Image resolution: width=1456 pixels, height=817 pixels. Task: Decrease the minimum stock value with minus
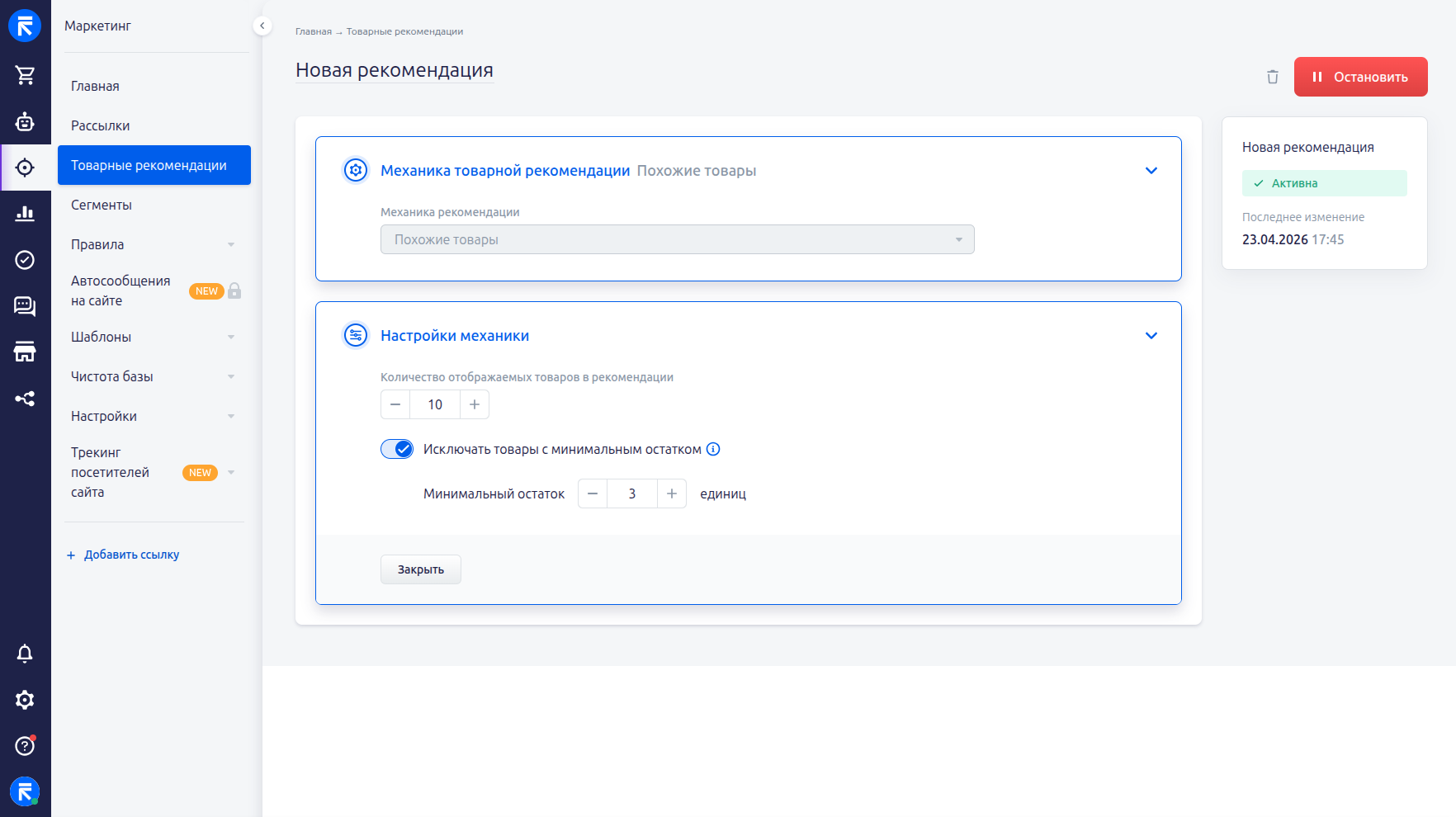[x=593, y=494]
